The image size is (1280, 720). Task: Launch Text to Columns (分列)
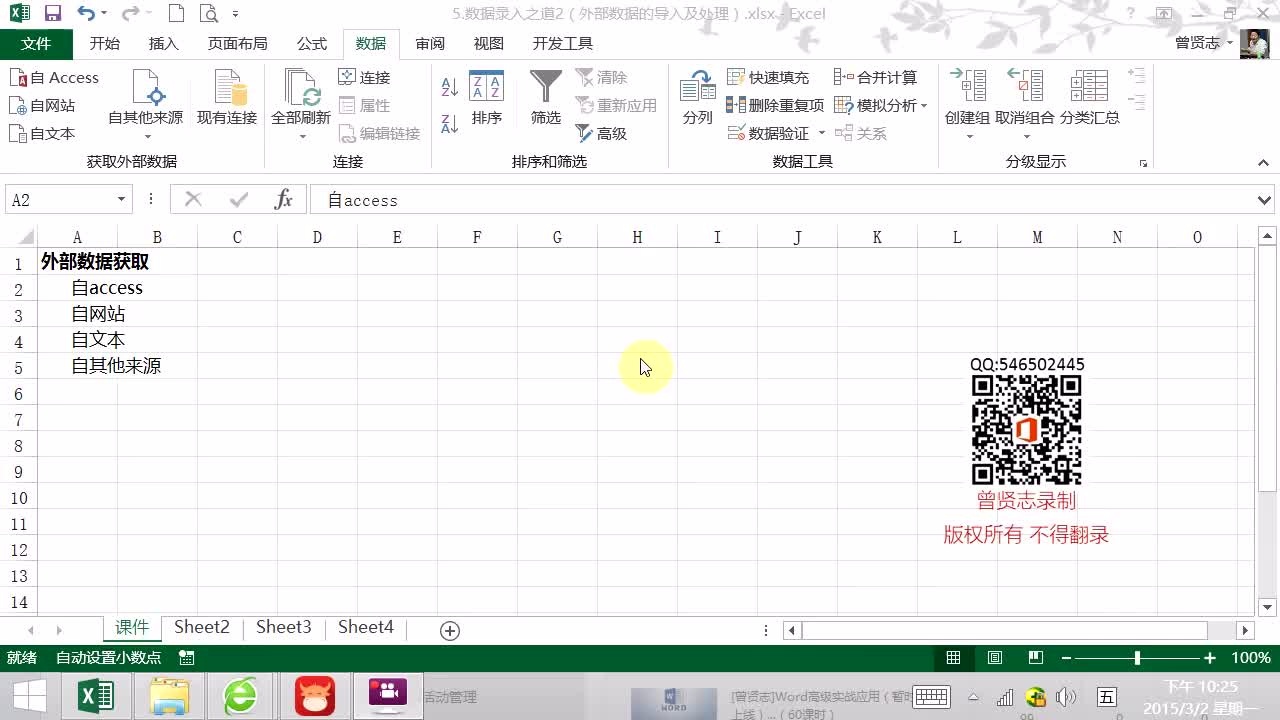tap(698, 98)
